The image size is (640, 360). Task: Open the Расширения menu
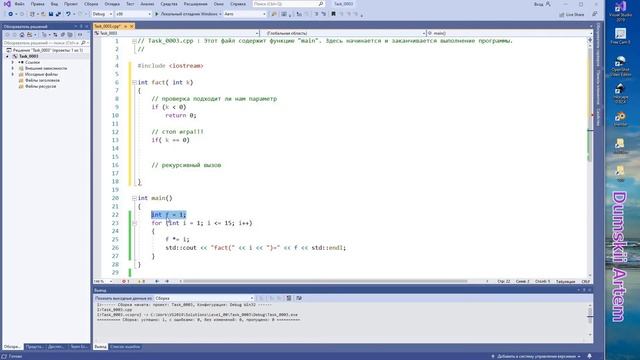196,4
